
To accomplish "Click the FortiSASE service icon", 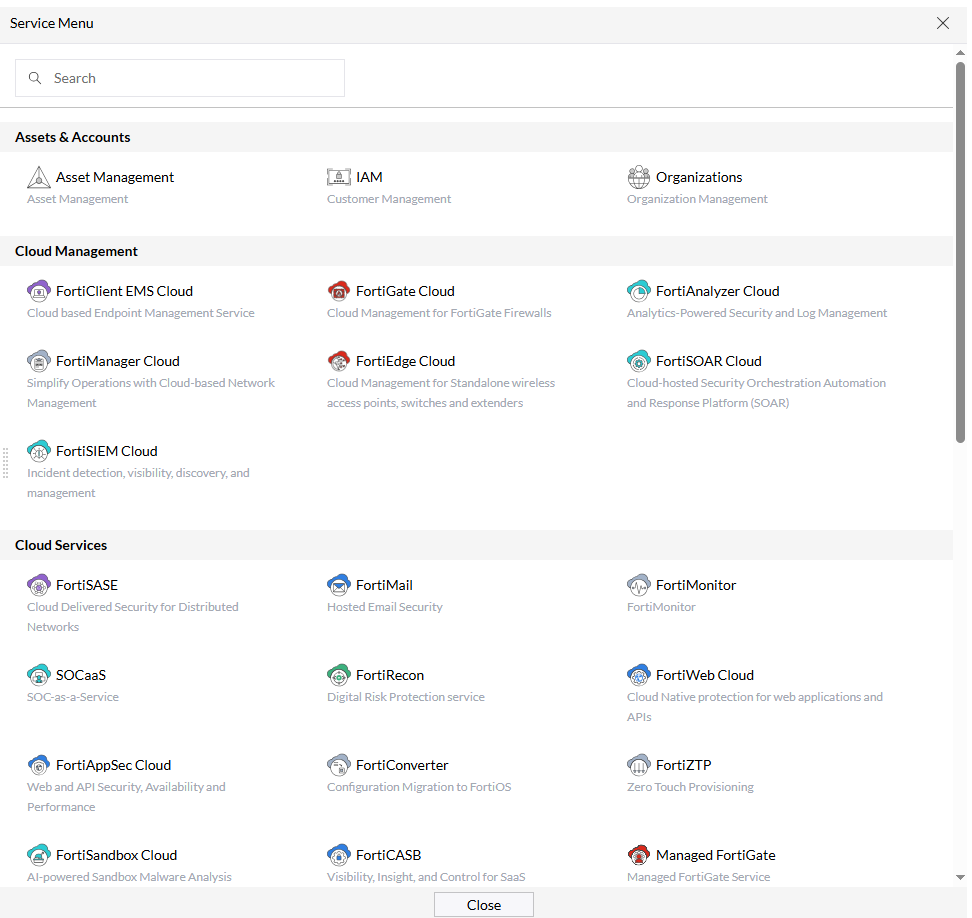I will [x=38, y=584].
